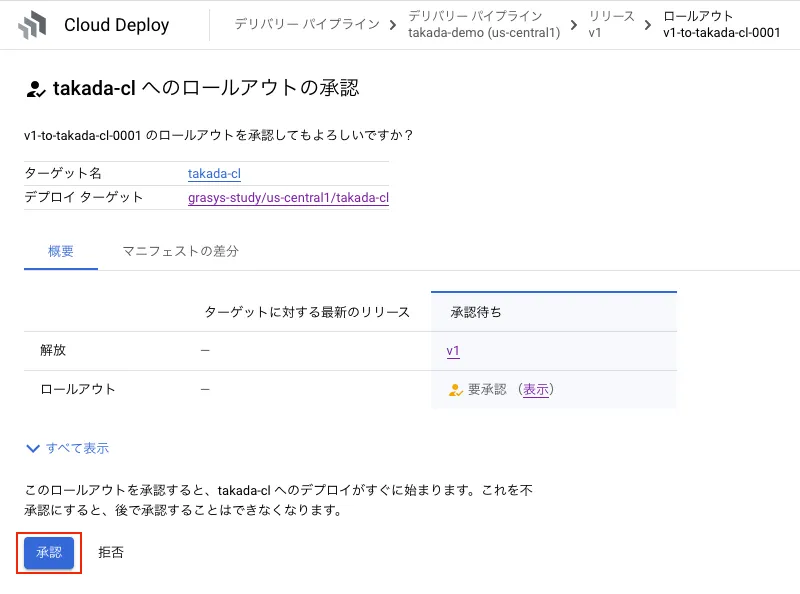Viewport: 800px width, 594px height.
Task: Click the 表示 link next to 要承認
Action: (536, 390)
